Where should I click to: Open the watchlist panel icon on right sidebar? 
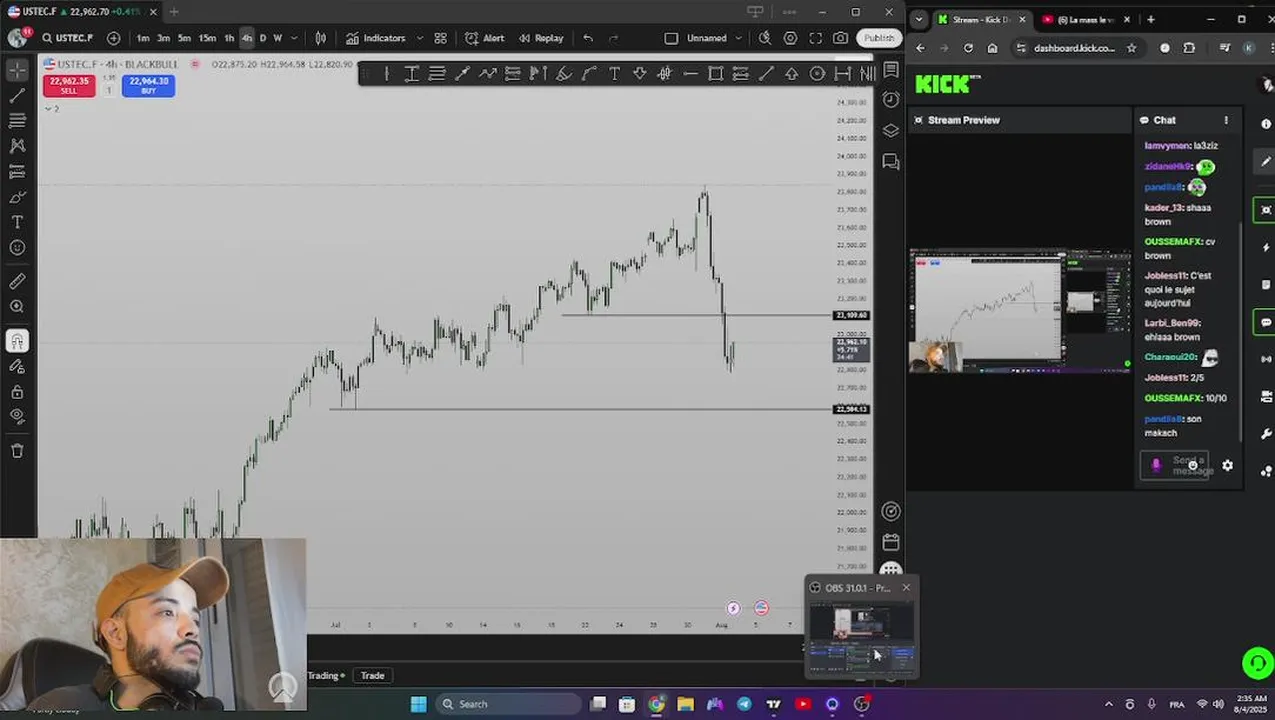(891, 70)
